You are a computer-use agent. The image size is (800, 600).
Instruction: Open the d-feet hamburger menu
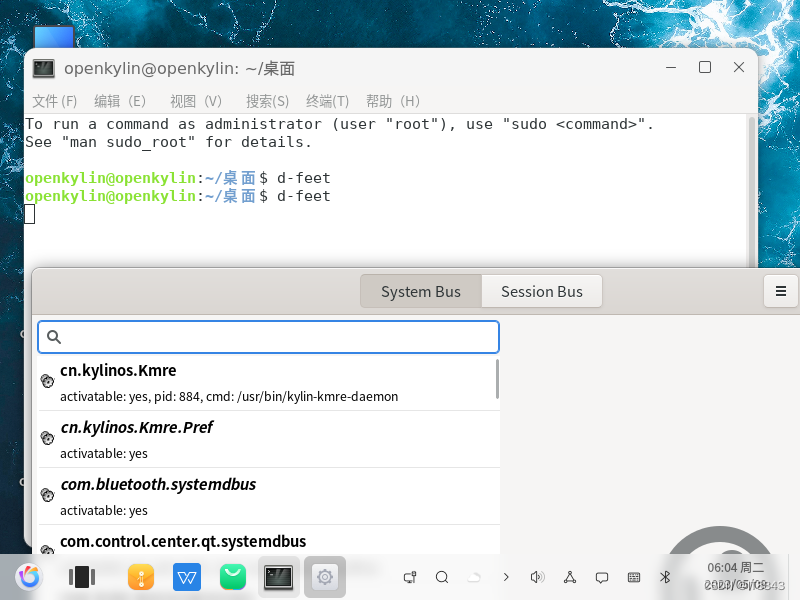point(780,291)
